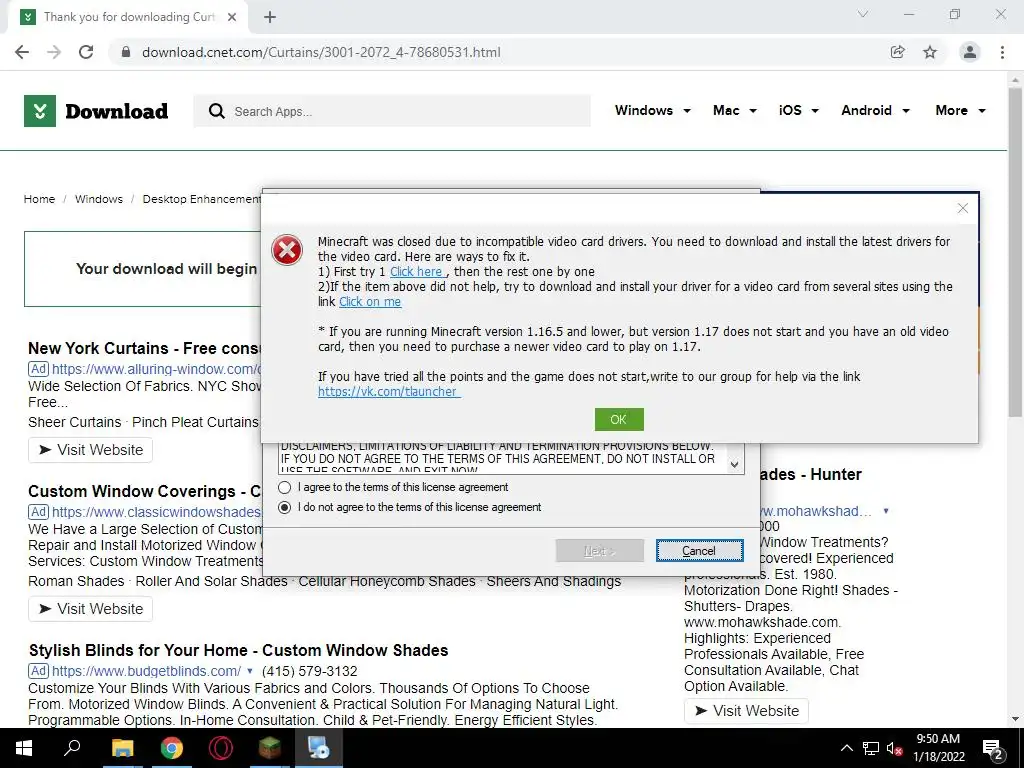1024x768 pixels.
Task: Close the current browser tab
Action: [x=232, y=17]
